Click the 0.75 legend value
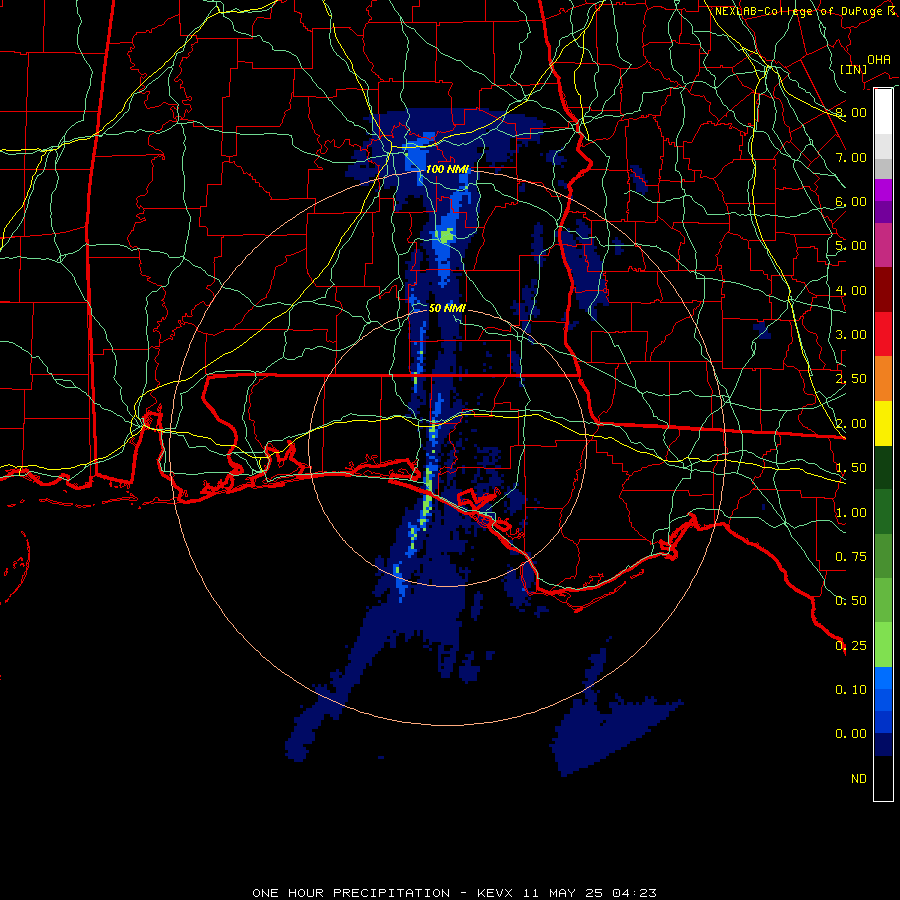Viewport: 900px width, 900px height. click(851, 557)
